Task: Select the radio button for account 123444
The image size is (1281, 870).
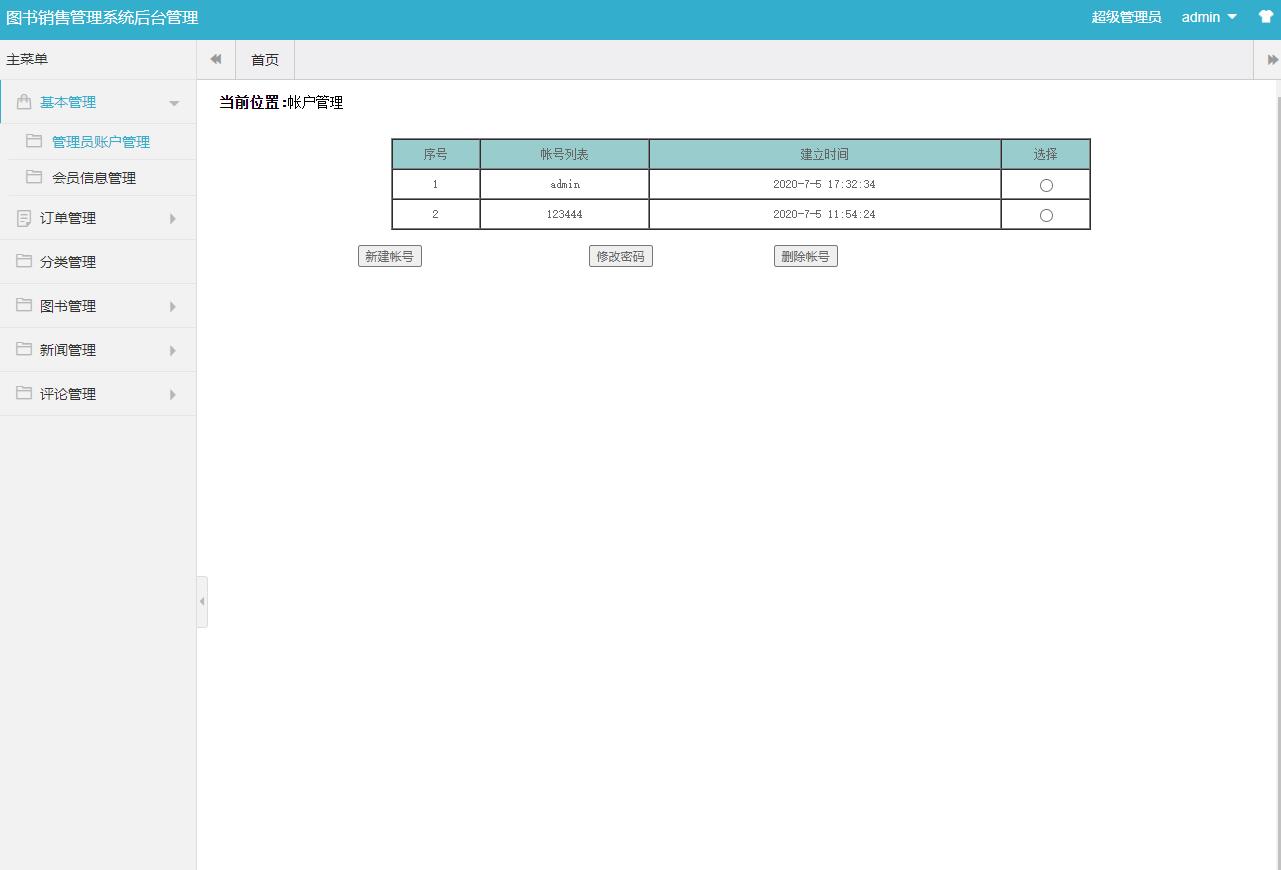Action: [1045, 214]
